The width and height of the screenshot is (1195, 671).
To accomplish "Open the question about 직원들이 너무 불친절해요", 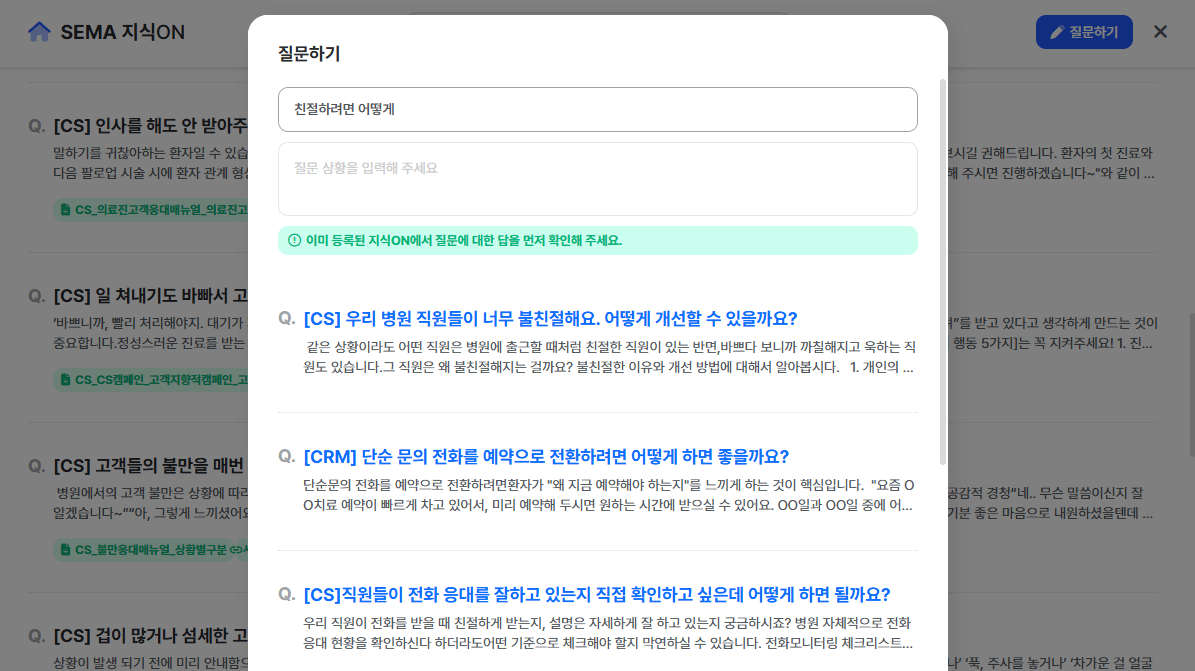I will pos(548,318).
